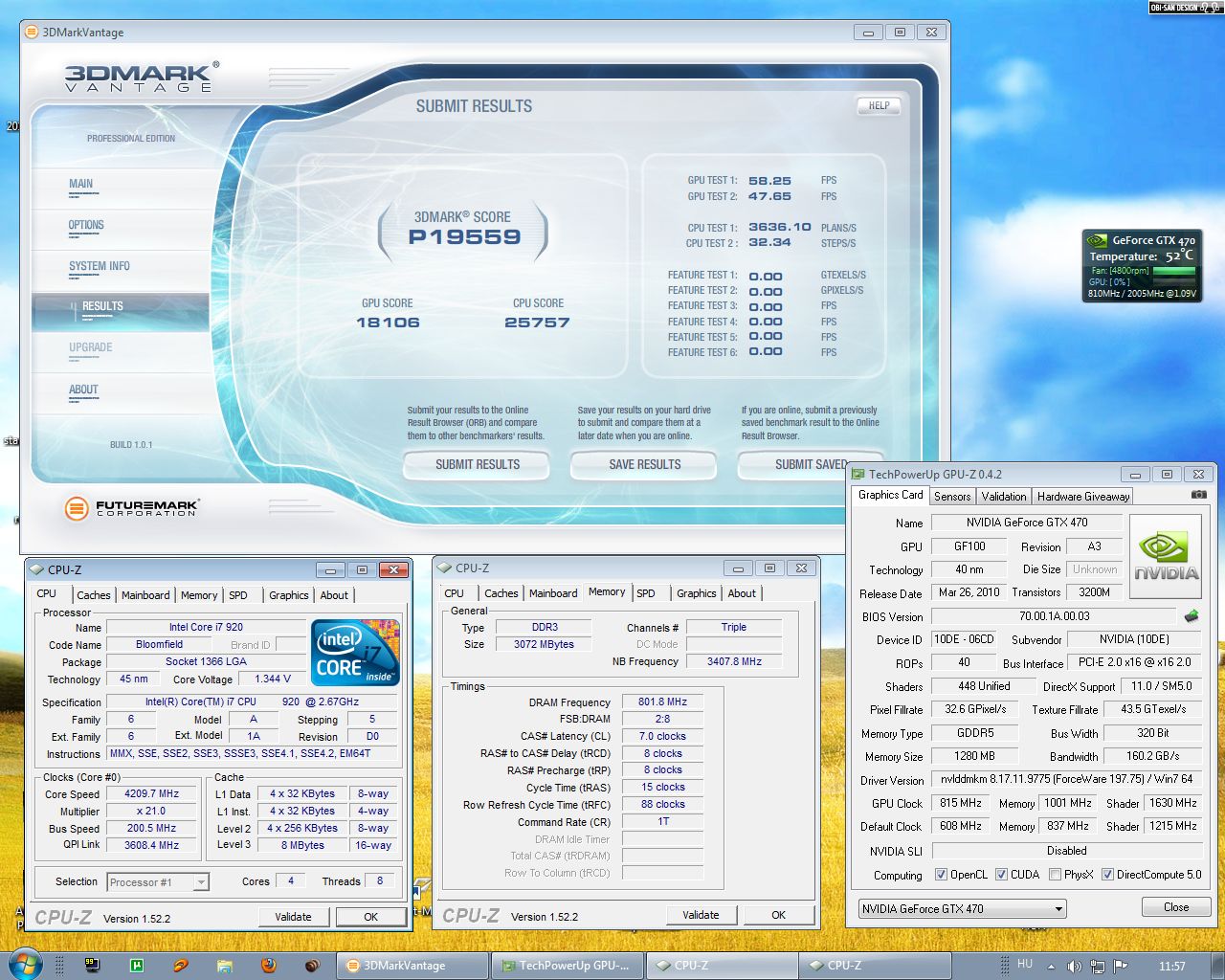This screenshot has height=980, width=1225.
Task: Click Validate in left CPU-Z window
Action: (293, 917)
